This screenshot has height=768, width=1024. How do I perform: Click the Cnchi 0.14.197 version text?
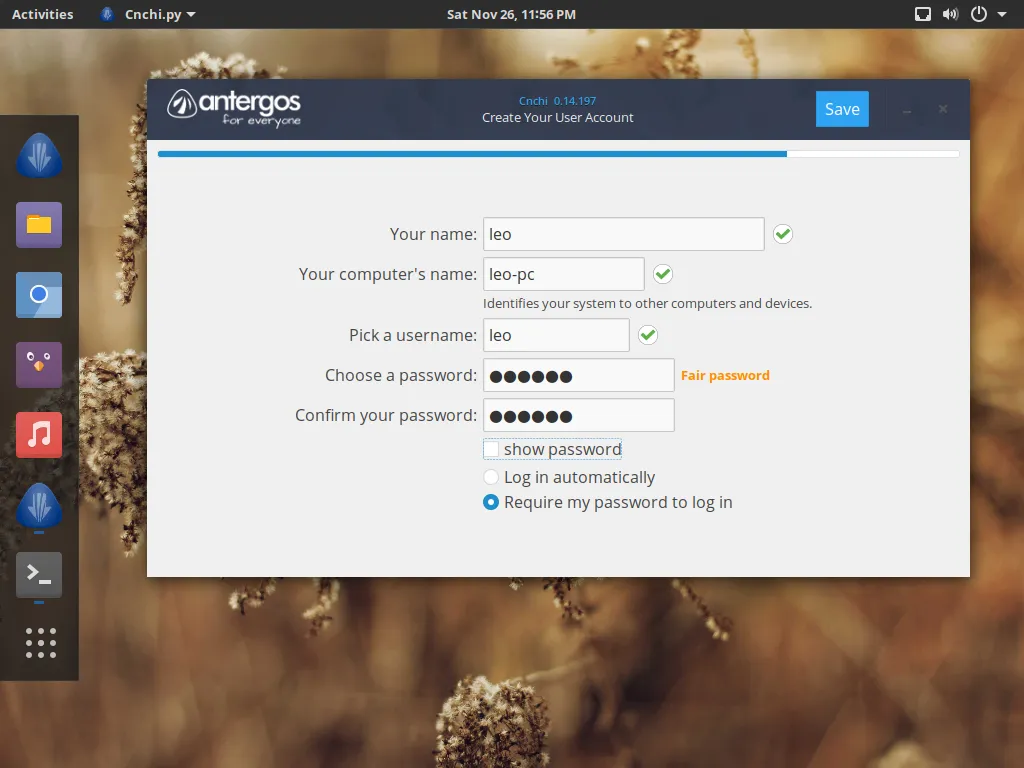[x=557, y=101]
